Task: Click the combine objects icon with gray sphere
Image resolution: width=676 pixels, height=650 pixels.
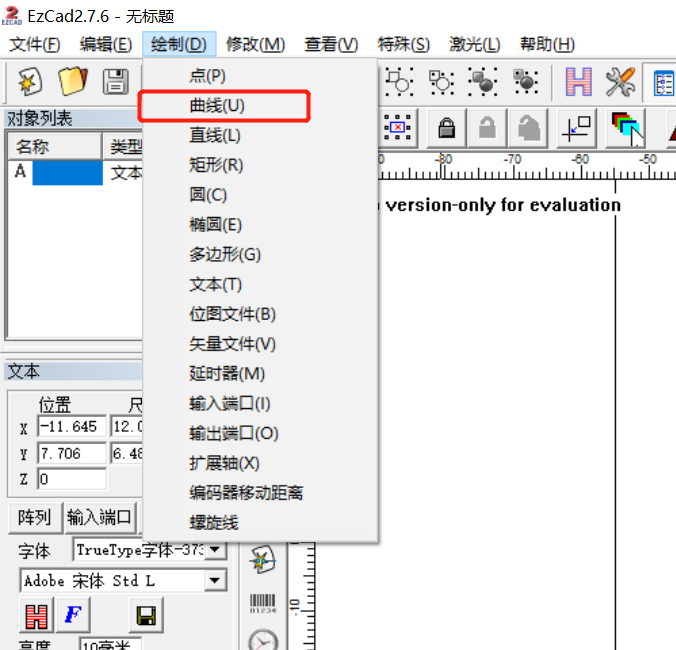Action: coord(483,81)
